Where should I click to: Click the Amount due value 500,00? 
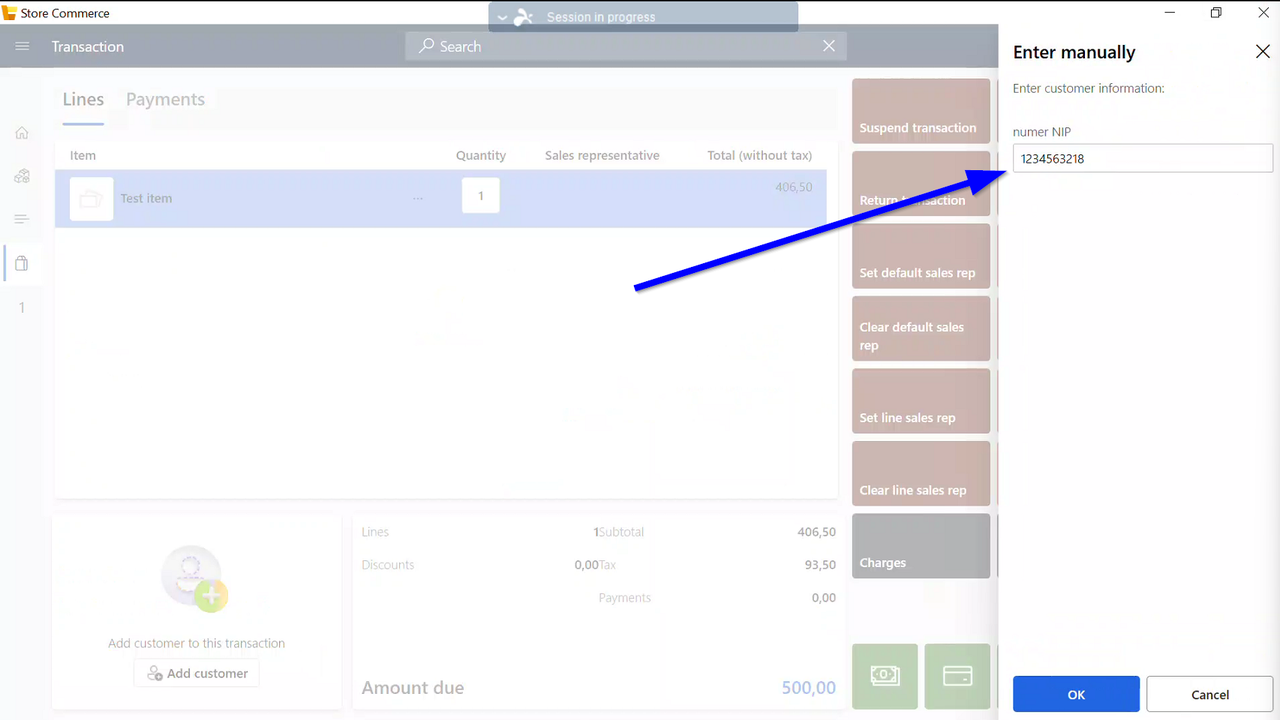[809, 688]
